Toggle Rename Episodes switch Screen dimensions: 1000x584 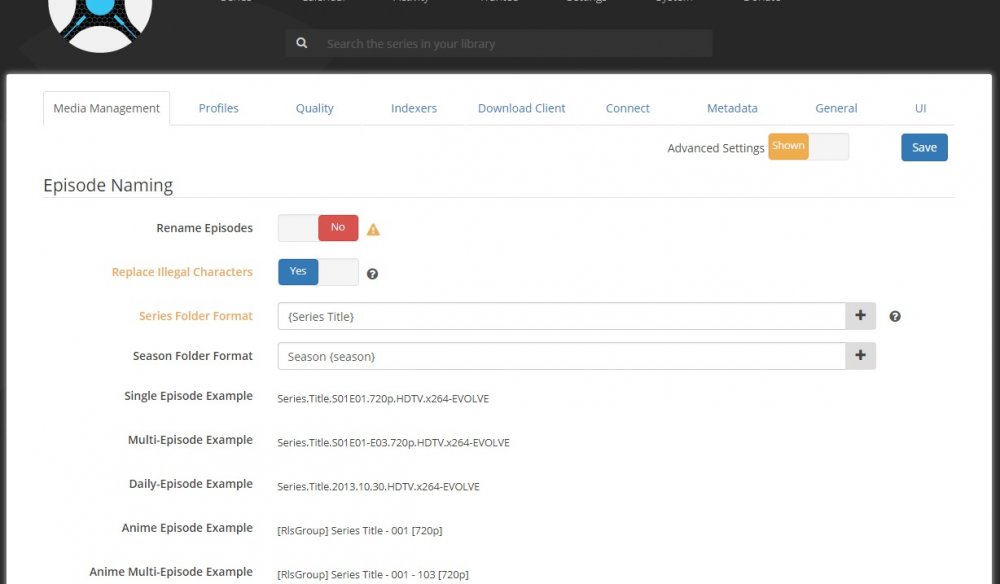pos(318,228)
